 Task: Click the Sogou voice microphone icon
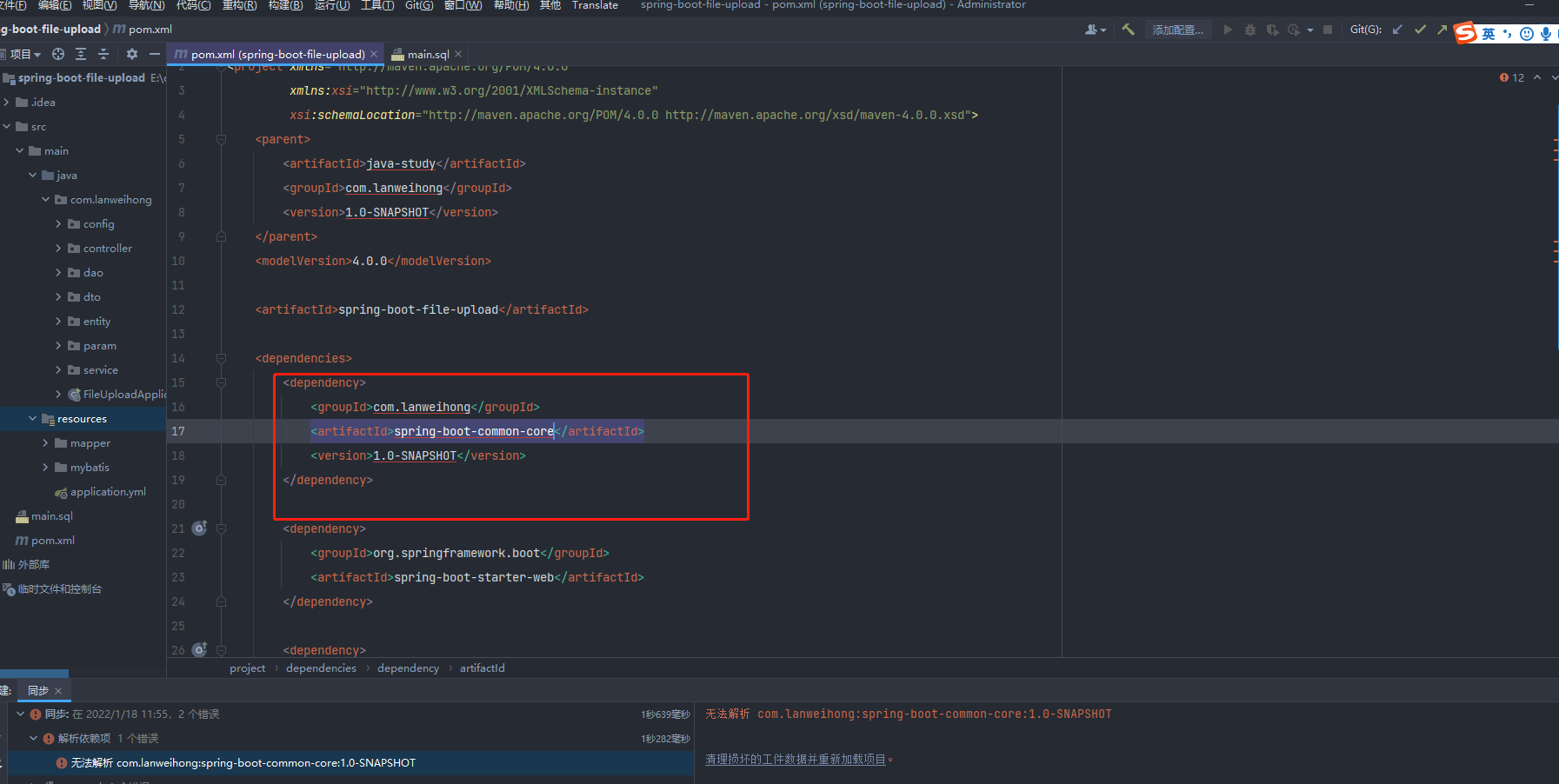(x=1545, y=34)
